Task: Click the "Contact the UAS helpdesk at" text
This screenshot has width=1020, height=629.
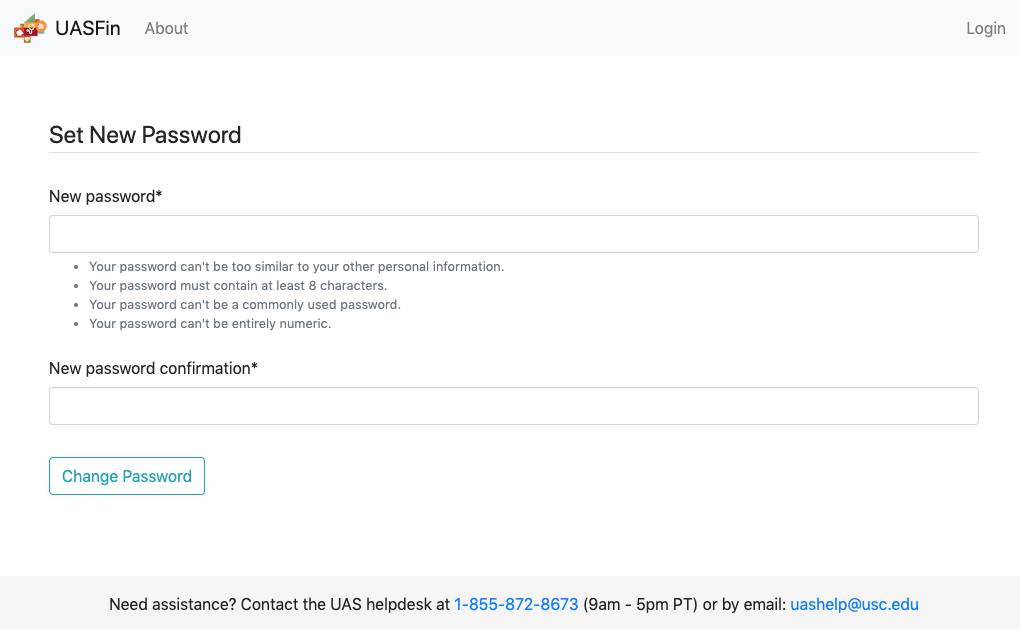Action: click(345, 604)
